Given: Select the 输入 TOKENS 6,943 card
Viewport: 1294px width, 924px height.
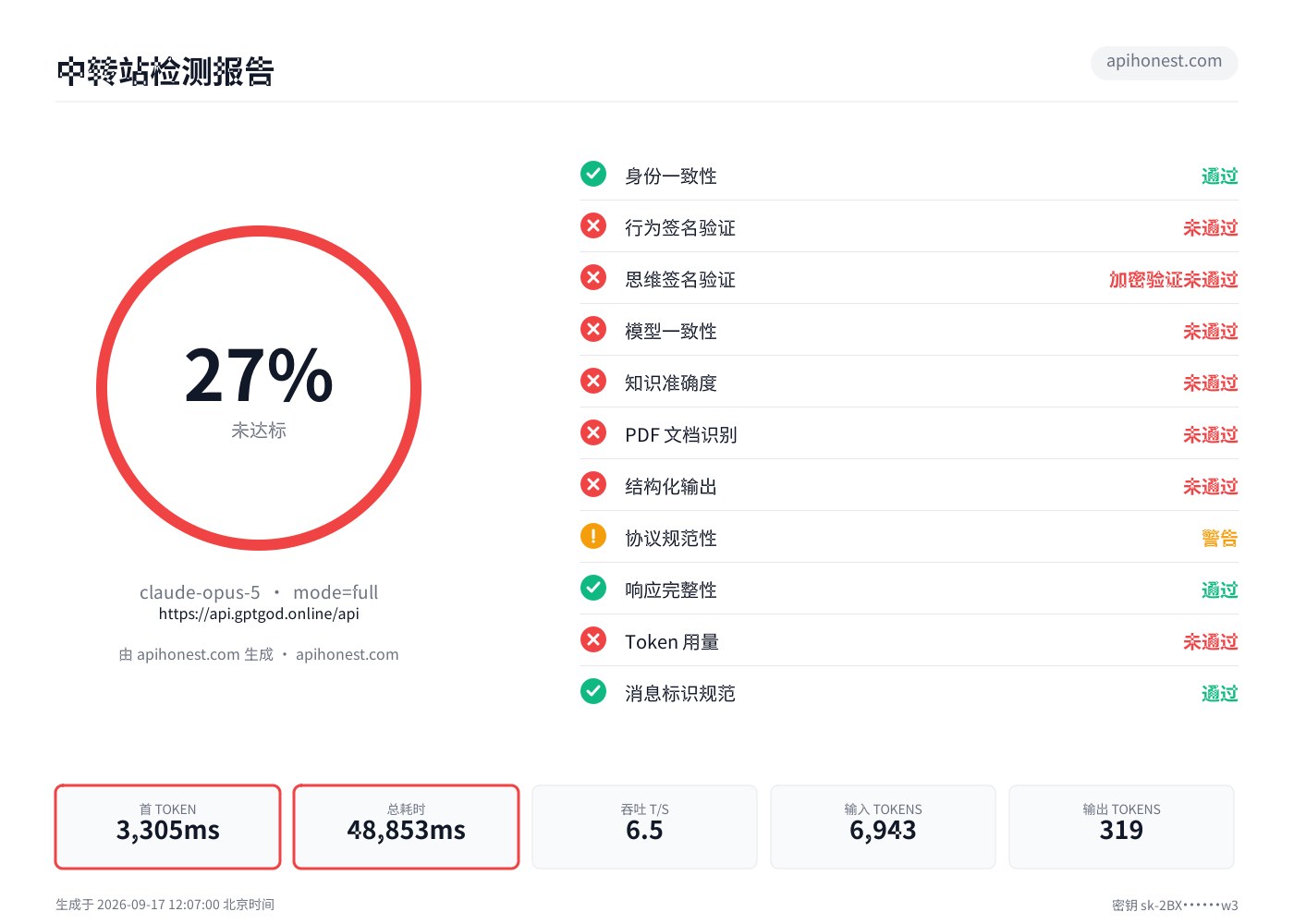Looking at the screenshot, I should click(883, 827).
